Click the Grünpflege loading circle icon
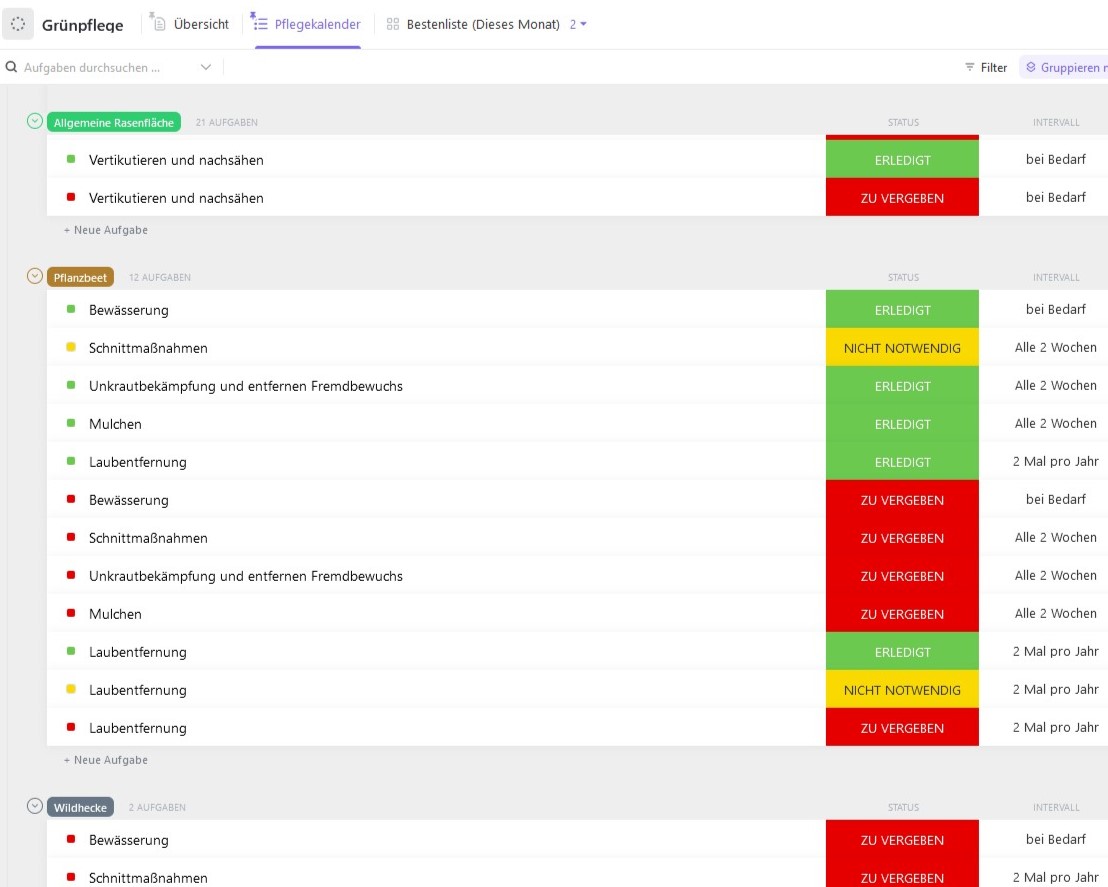The height and width of the screenshot is (887, 1108). tap(18, 24)
